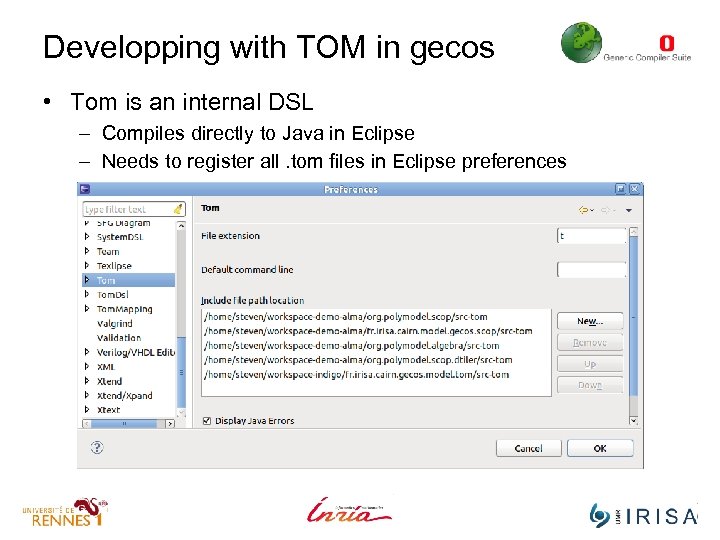Click the Inria logo
The width and height of the screenshot is (720, 540).
[349, 511]
